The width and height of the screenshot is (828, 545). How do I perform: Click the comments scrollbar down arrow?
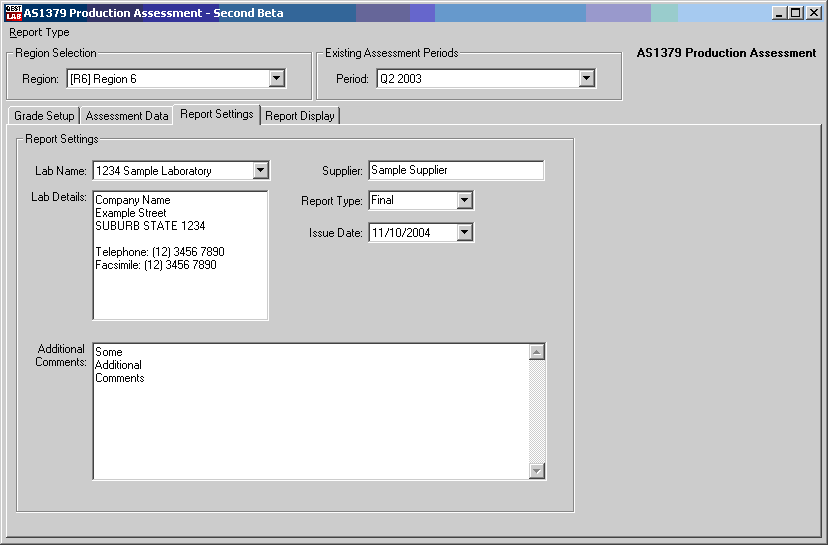pyautogui.click(x=537, y=471)
